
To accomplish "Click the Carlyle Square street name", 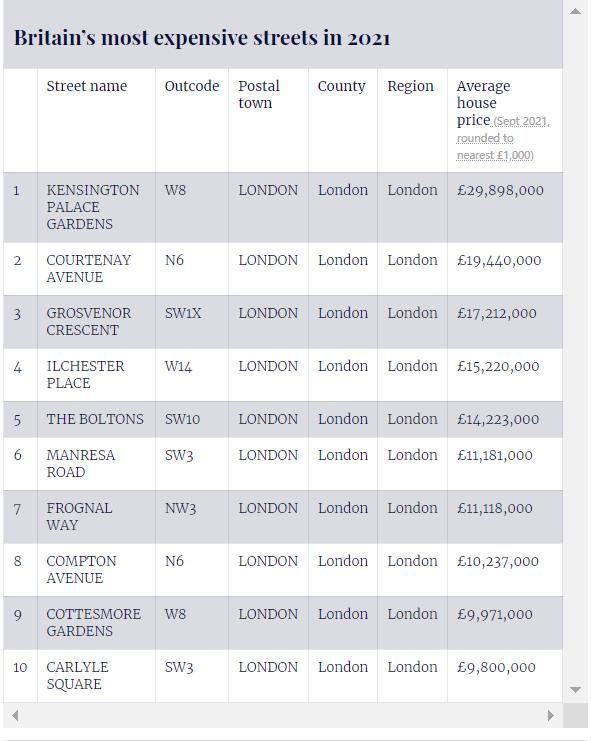I will 77,676.
